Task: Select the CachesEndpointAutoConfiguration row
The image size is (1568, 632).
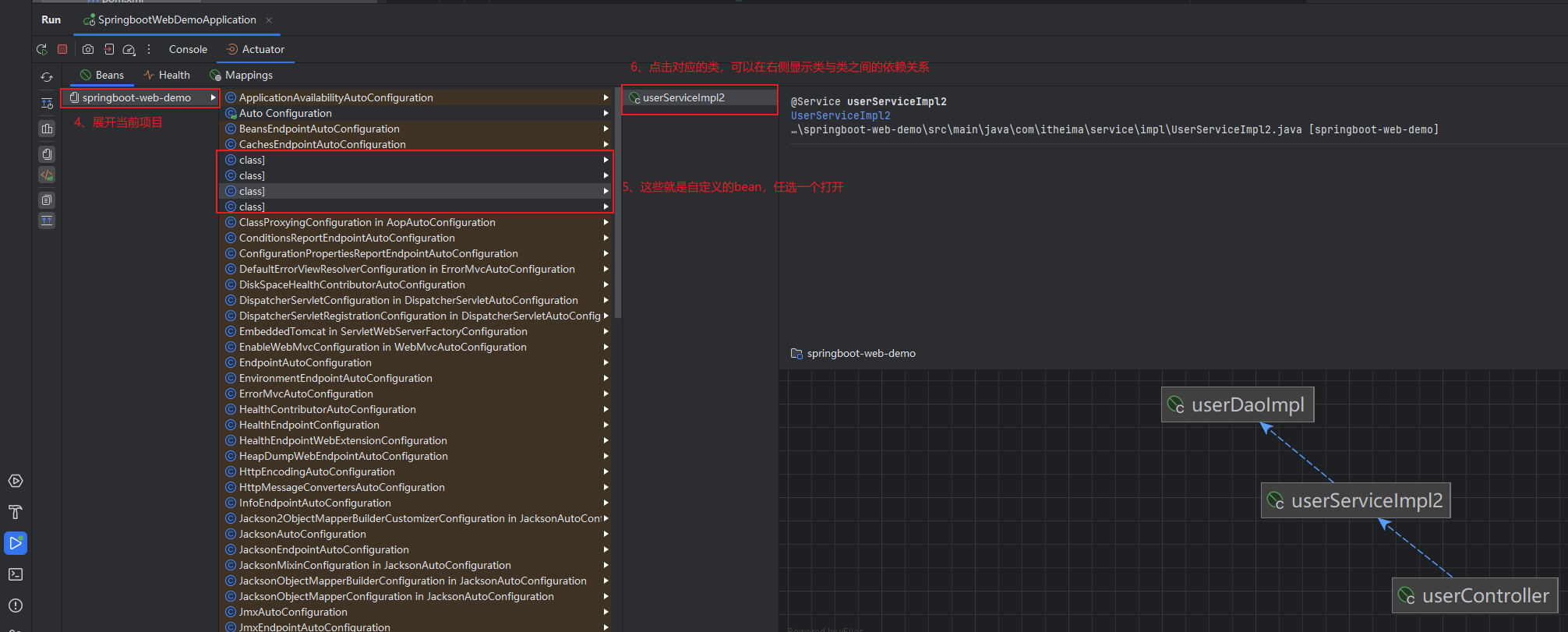Action: pos(417,144)
